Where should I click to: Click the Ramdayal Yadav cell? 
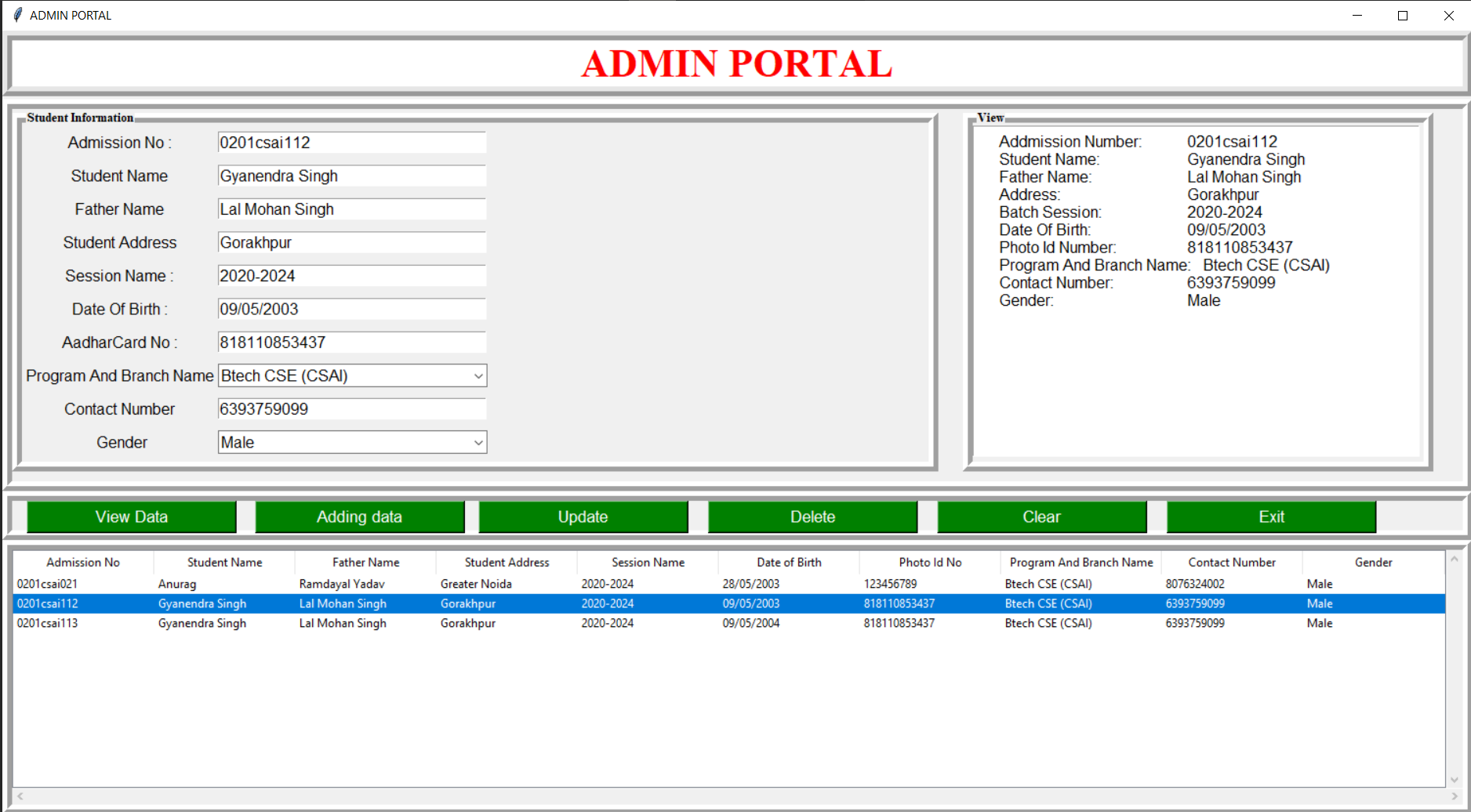coord(342,584)
